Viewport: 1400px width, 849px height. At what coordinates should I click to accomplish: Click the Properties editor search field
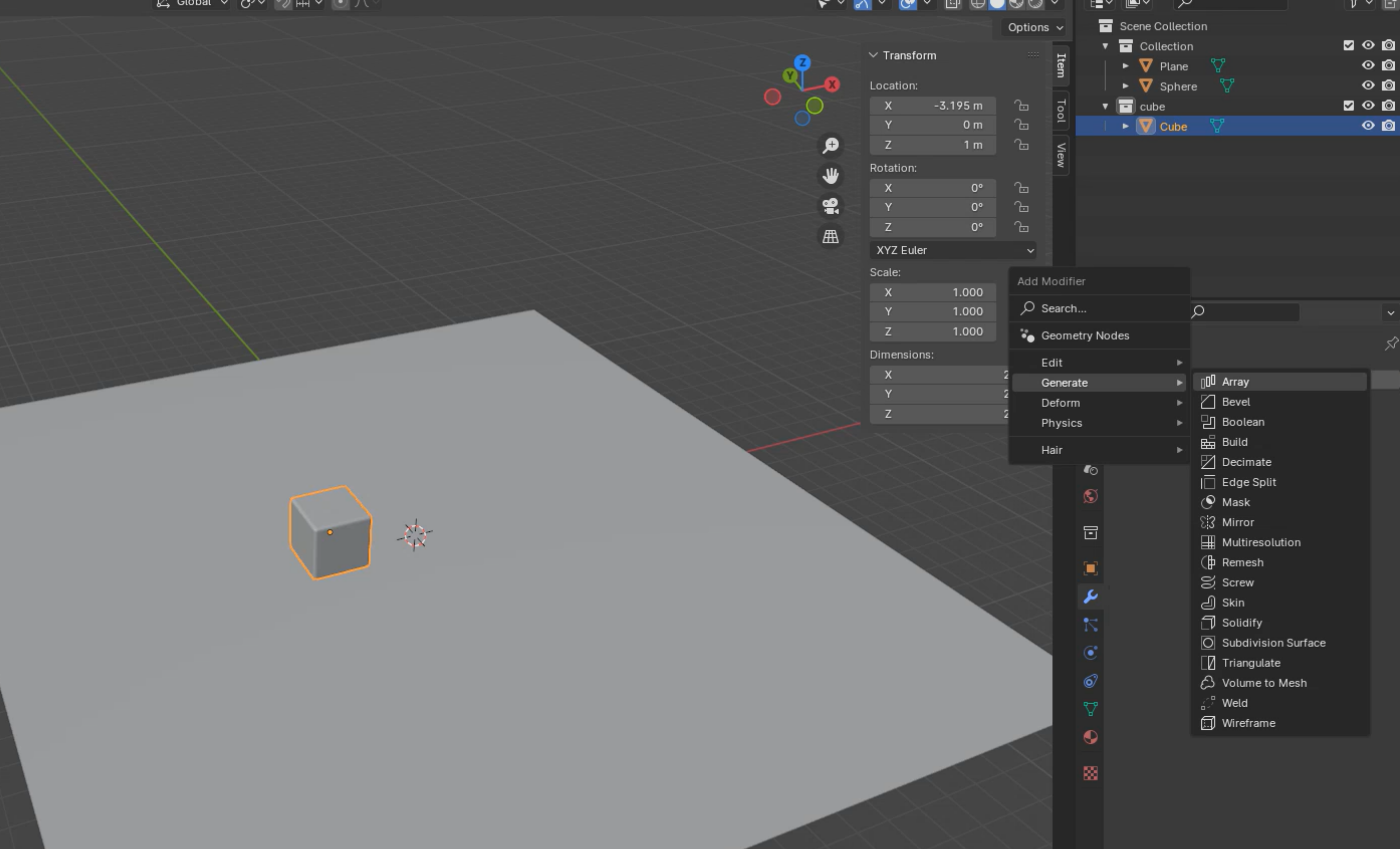pyautogui.click(x=1243, y=312)
